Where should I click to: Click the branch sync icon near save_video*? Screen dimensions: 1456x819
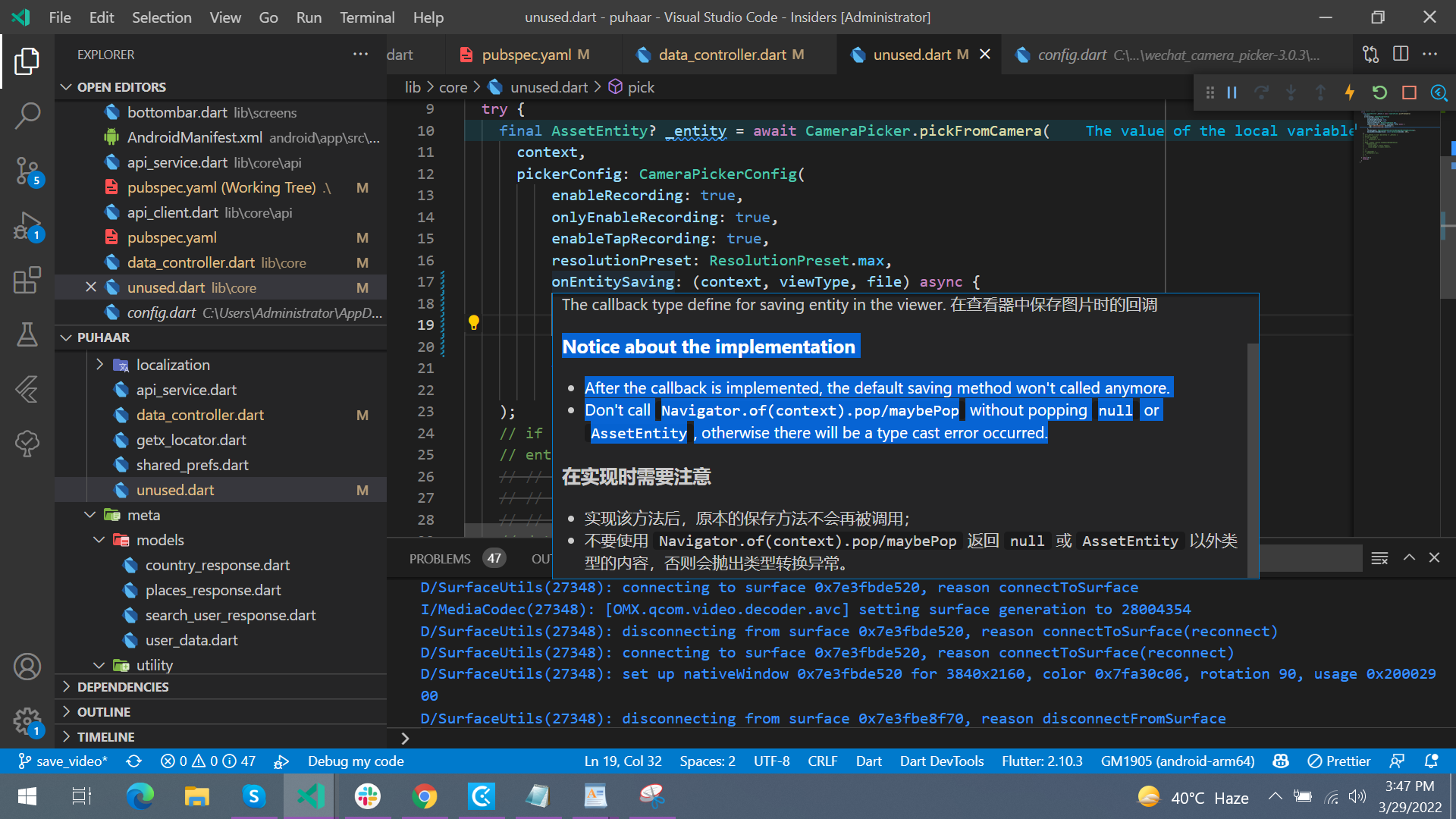pos(133,761)
